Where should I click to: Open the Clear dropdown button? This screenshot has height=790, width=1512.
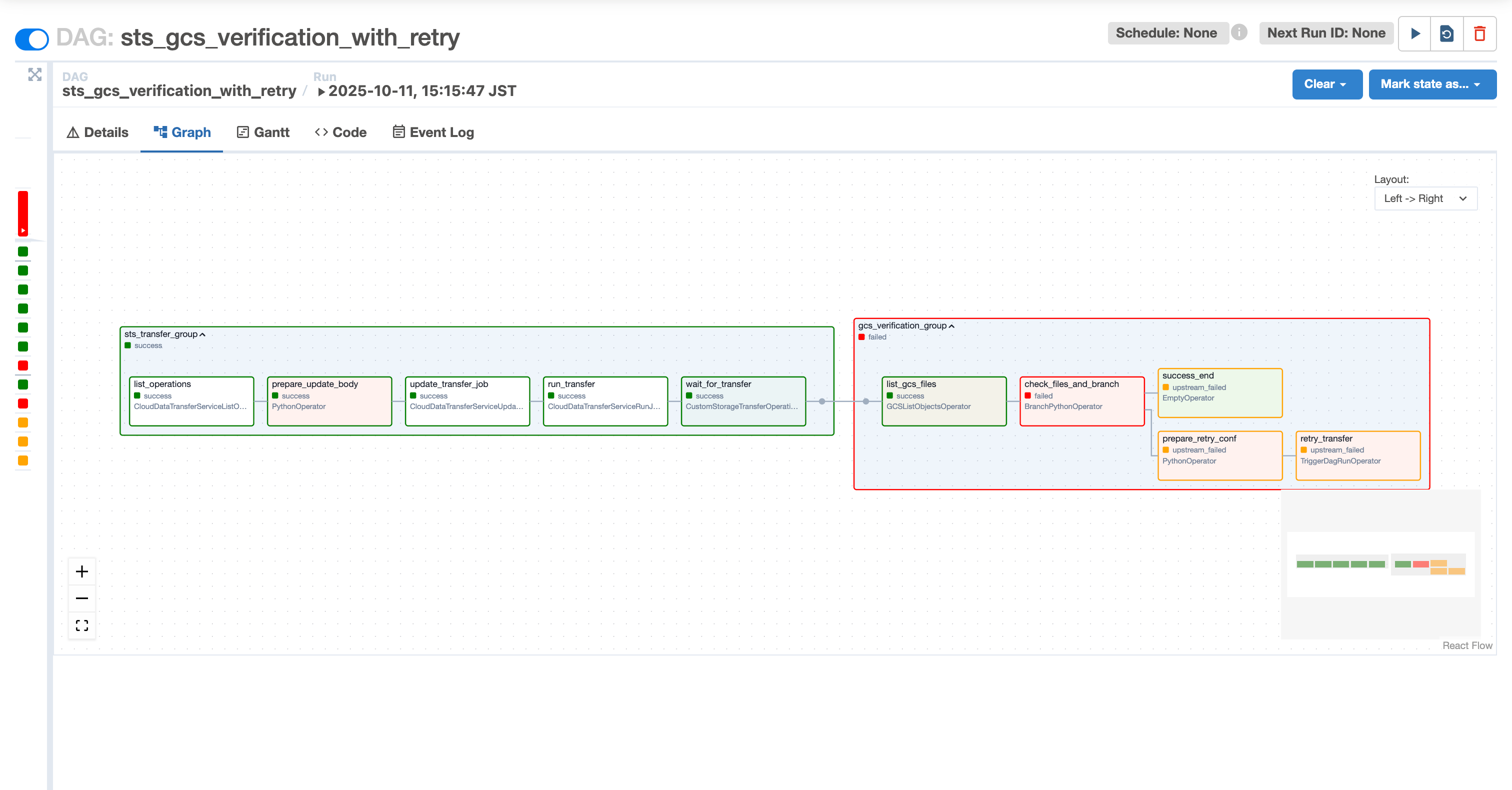[1326, 84]
